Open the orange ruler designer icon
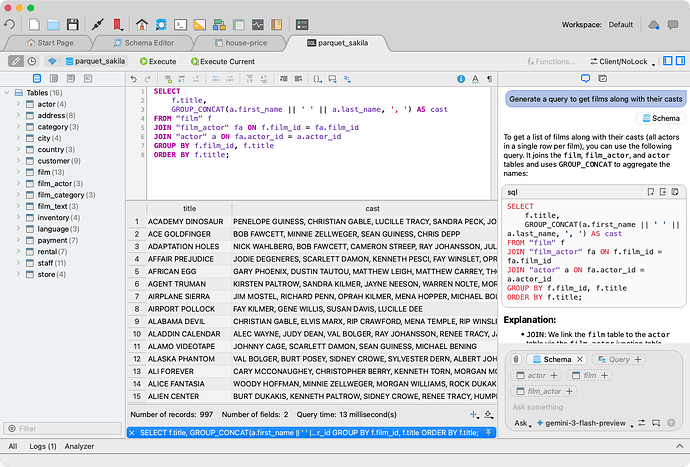This screenshot has height=467, width=690. point(199,25)
